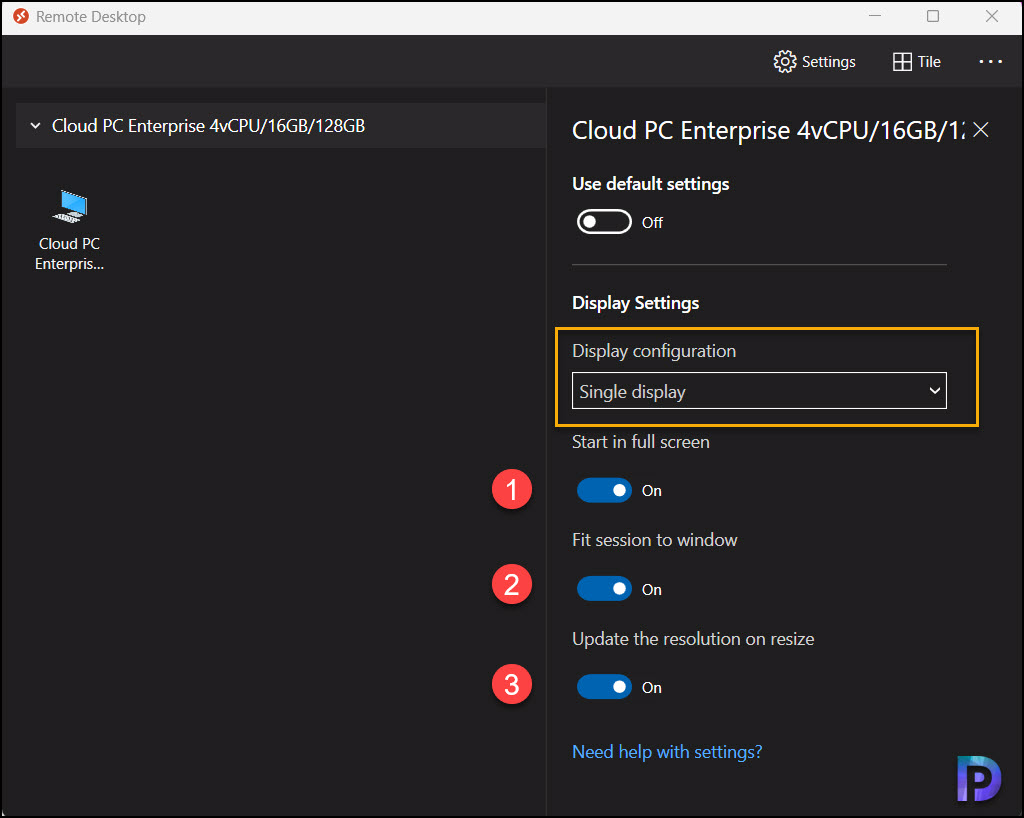The height and width of the screenshot is (818, 1024).
Task: Toggle Update the resolution on resize
Action: (604, 687)
